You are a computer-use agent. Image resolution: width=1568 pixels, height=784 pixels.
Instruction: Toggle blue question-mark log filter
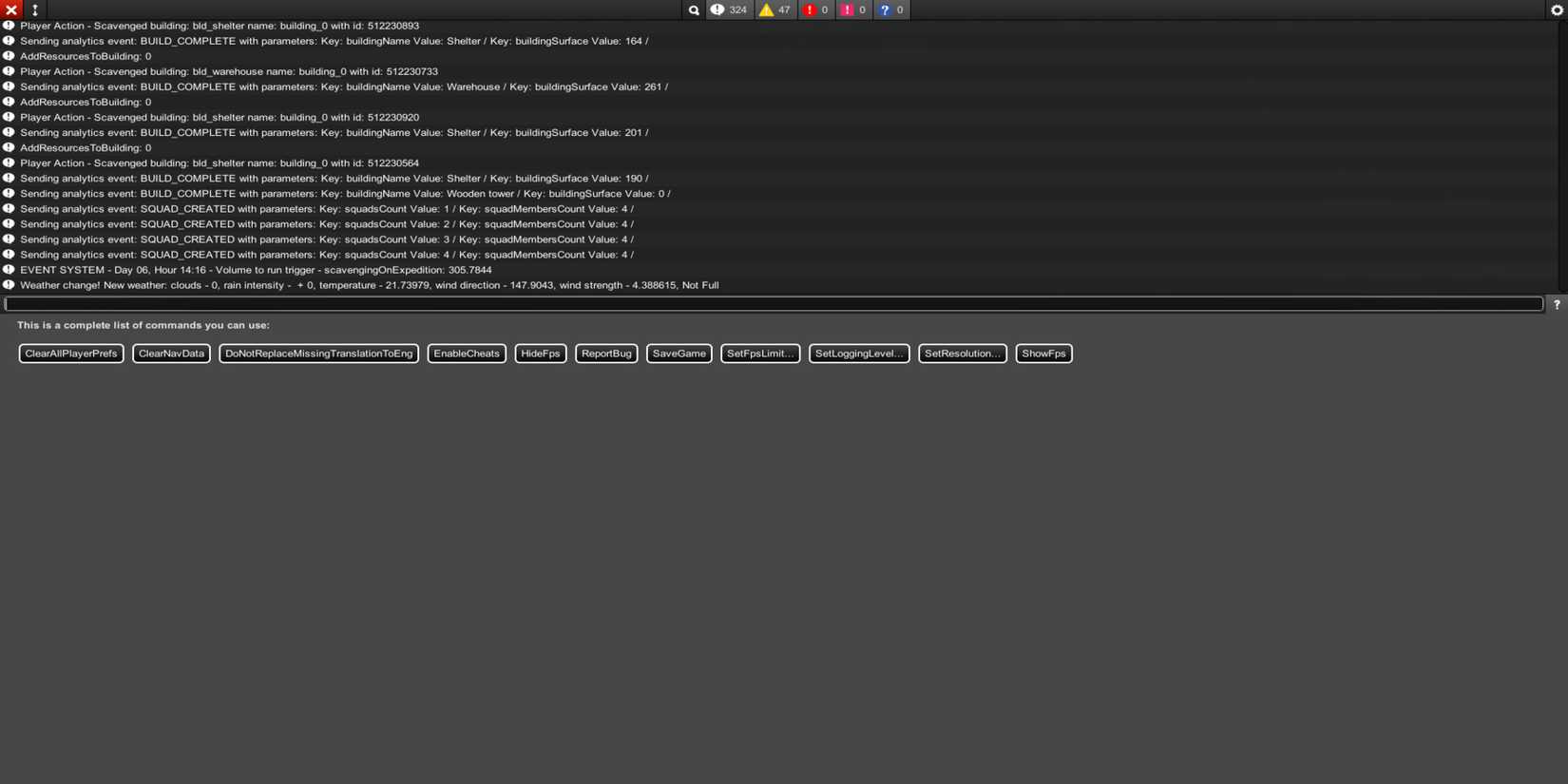click(891, 10)
